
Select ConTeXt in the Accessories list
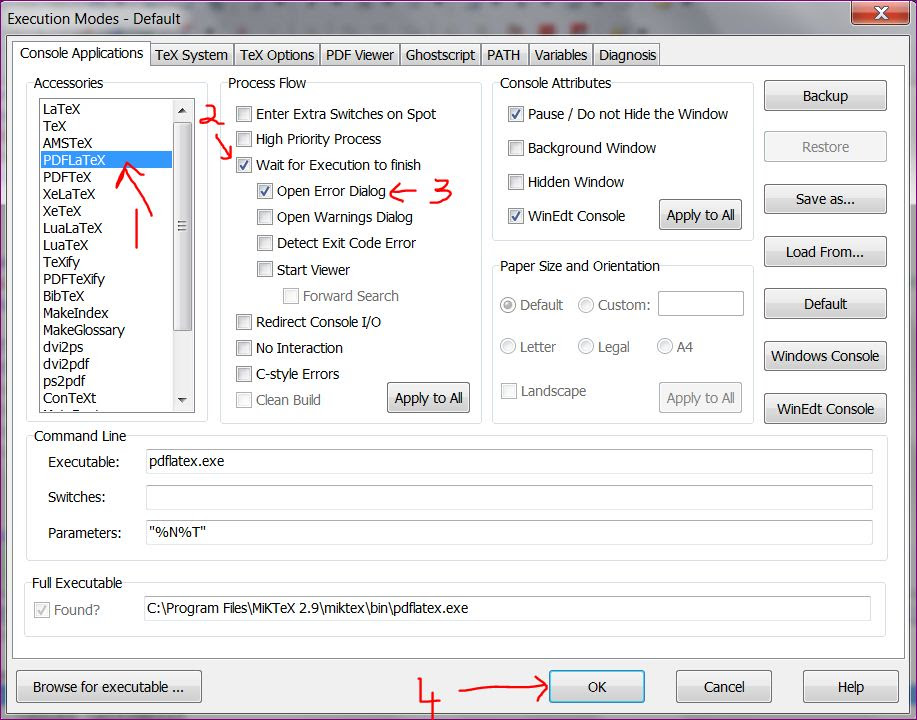pyautogui.click(x=106, y=398)
